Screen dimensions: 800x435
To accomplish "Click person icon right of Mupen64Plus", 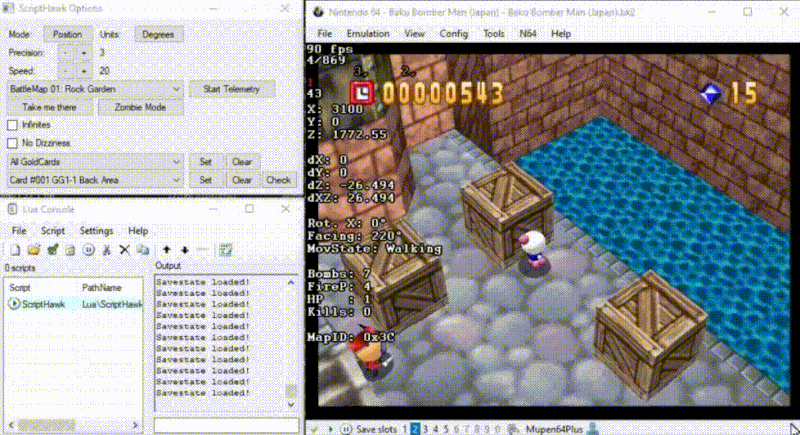I will click(x=593, y=428).
